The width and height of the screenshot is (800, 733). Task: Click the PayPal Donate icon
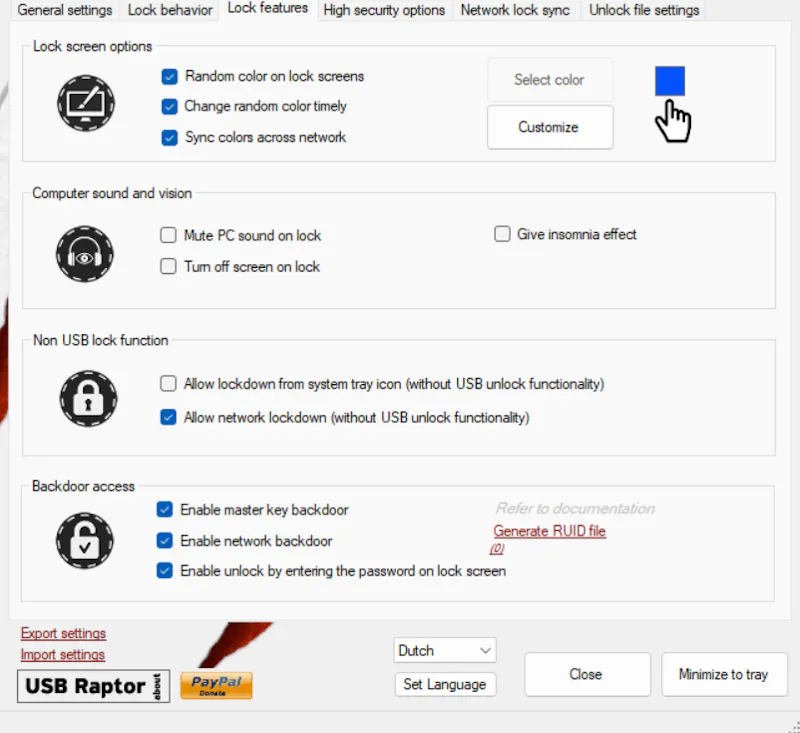[216, 685]
